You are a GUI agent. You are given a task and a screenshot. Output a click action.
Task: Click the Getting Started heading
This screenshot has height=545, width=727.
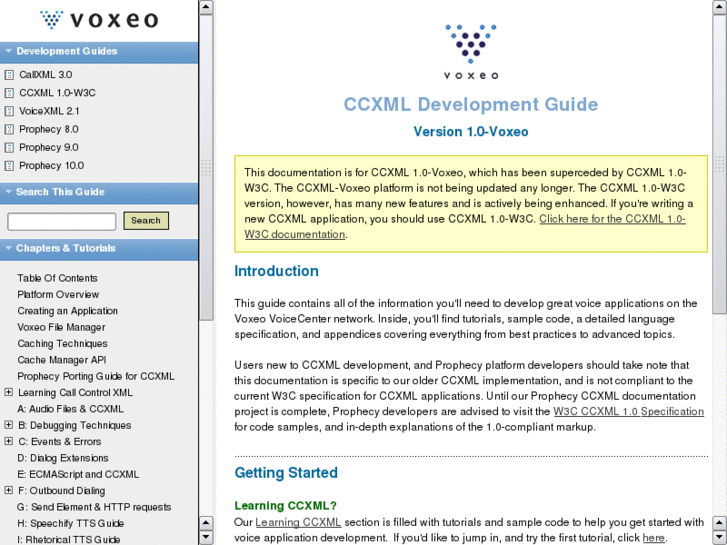pos(286,473)
